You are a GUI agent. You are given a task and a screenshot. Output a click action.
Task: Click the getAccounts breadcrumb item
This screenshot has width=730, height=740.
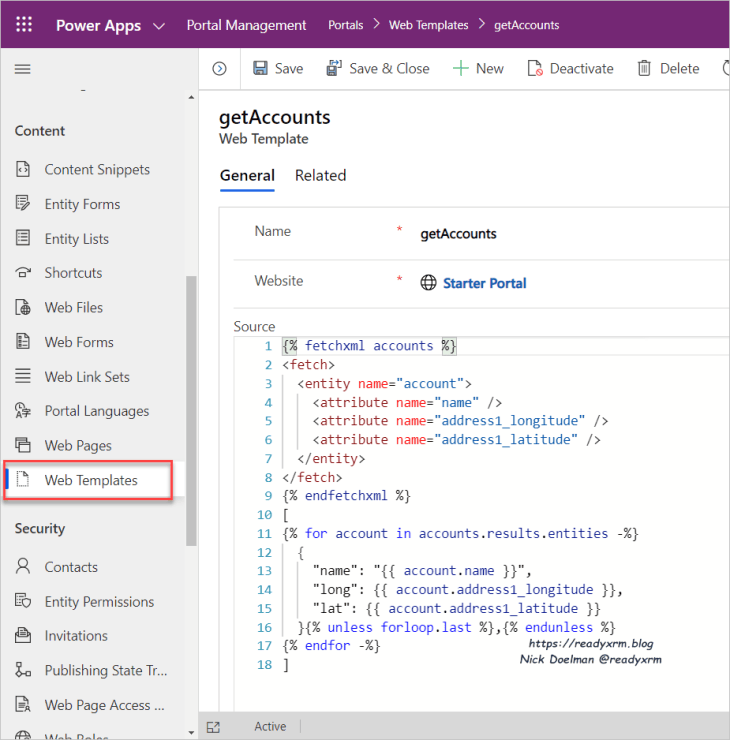[527, 25]
